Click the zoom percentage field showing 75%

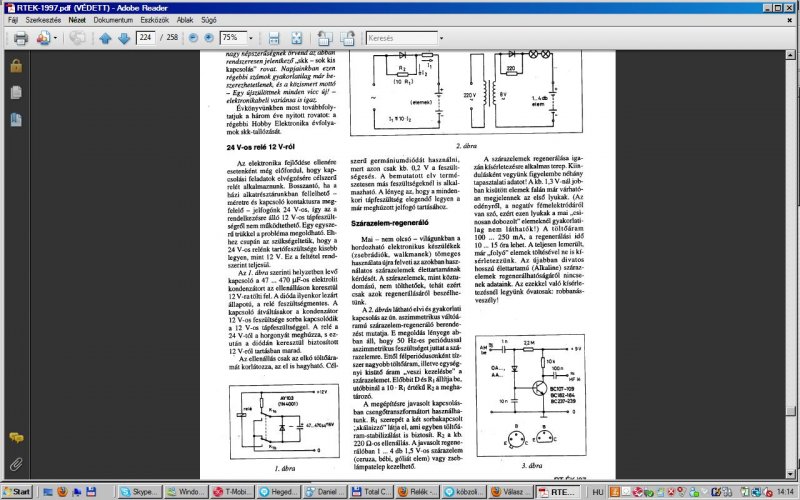[233, 38]
